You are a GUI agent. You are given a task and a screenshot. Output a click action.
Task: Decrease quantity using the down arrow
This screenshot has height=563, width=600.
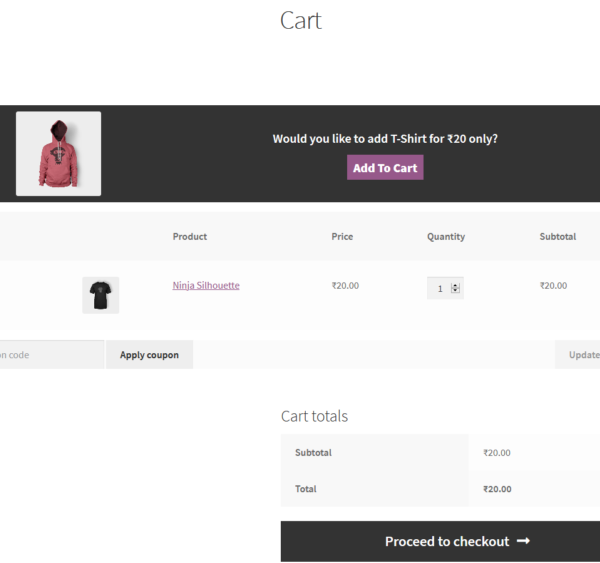tap(455, 290)
